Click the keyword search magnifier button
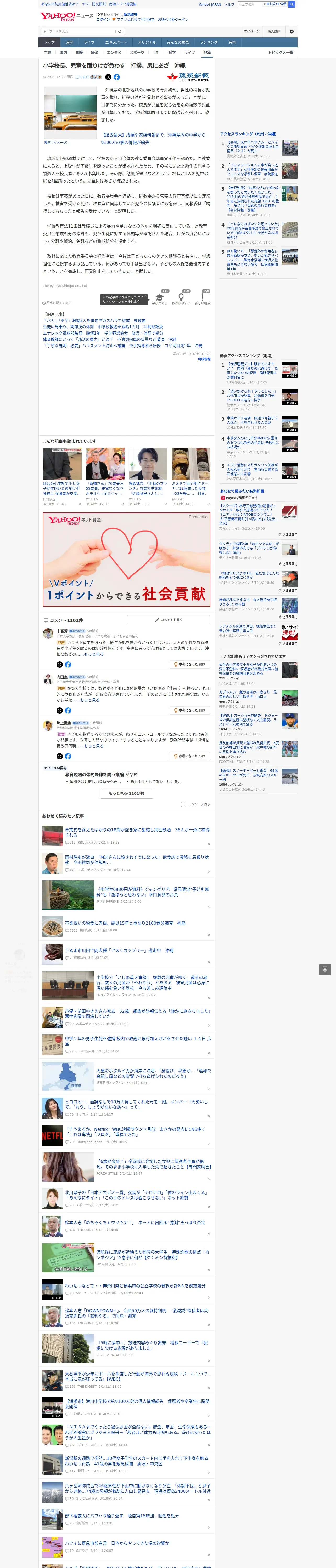The height and width of the screenshot is (1568, 336). pyautogui.click(x=120, y=32)
